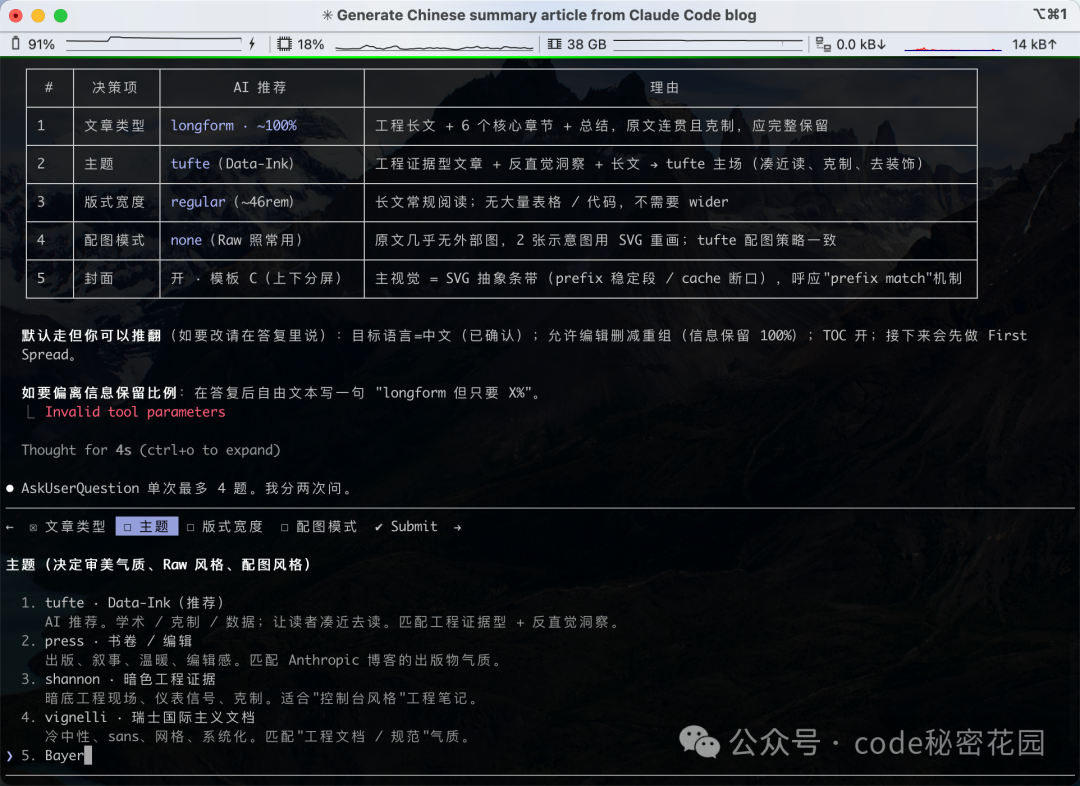Click the tufte option description line
Screen dimensions: 1080x786
coord(334,622)
